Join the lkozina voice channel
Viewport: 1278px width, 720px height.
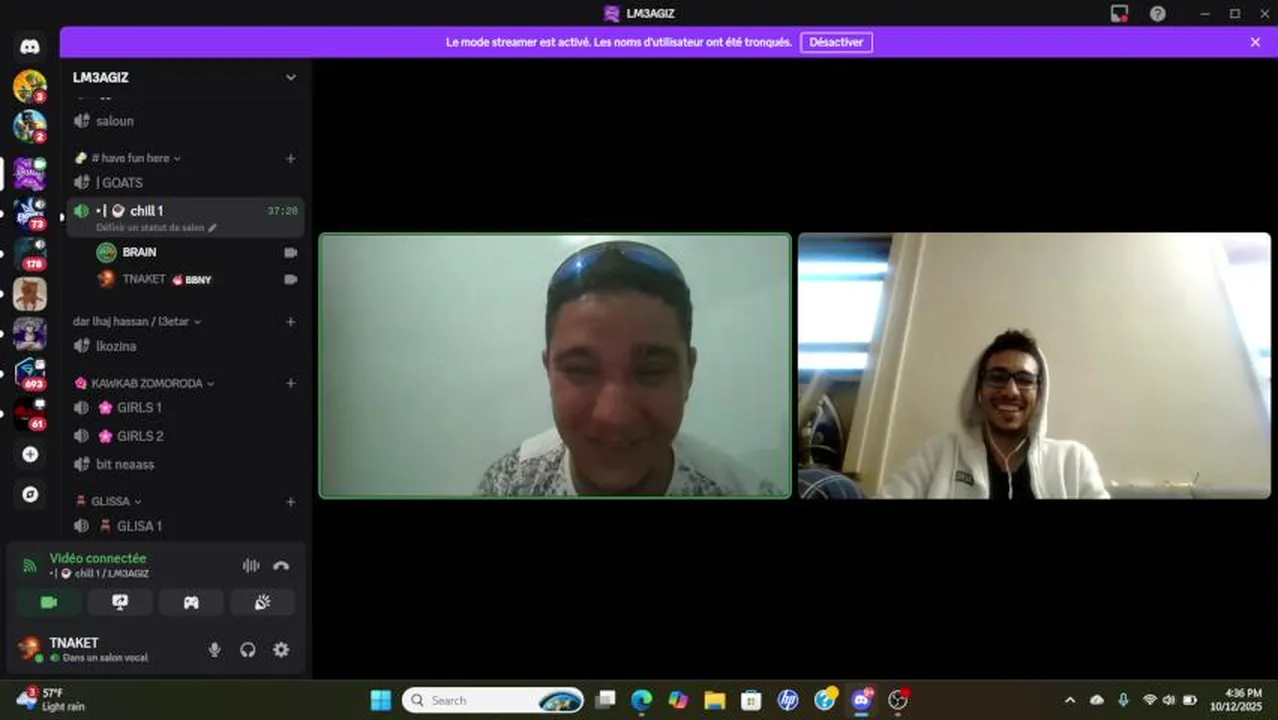185,346
